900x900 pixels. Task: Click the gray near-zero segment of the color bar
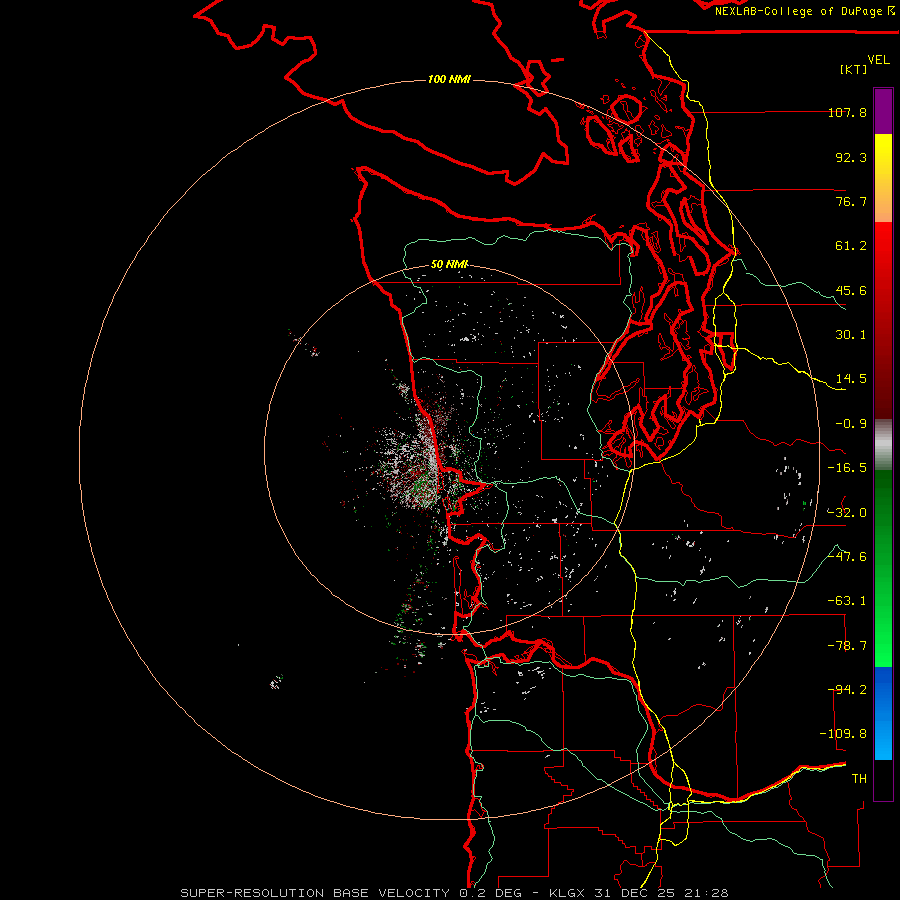pos(883,443)
